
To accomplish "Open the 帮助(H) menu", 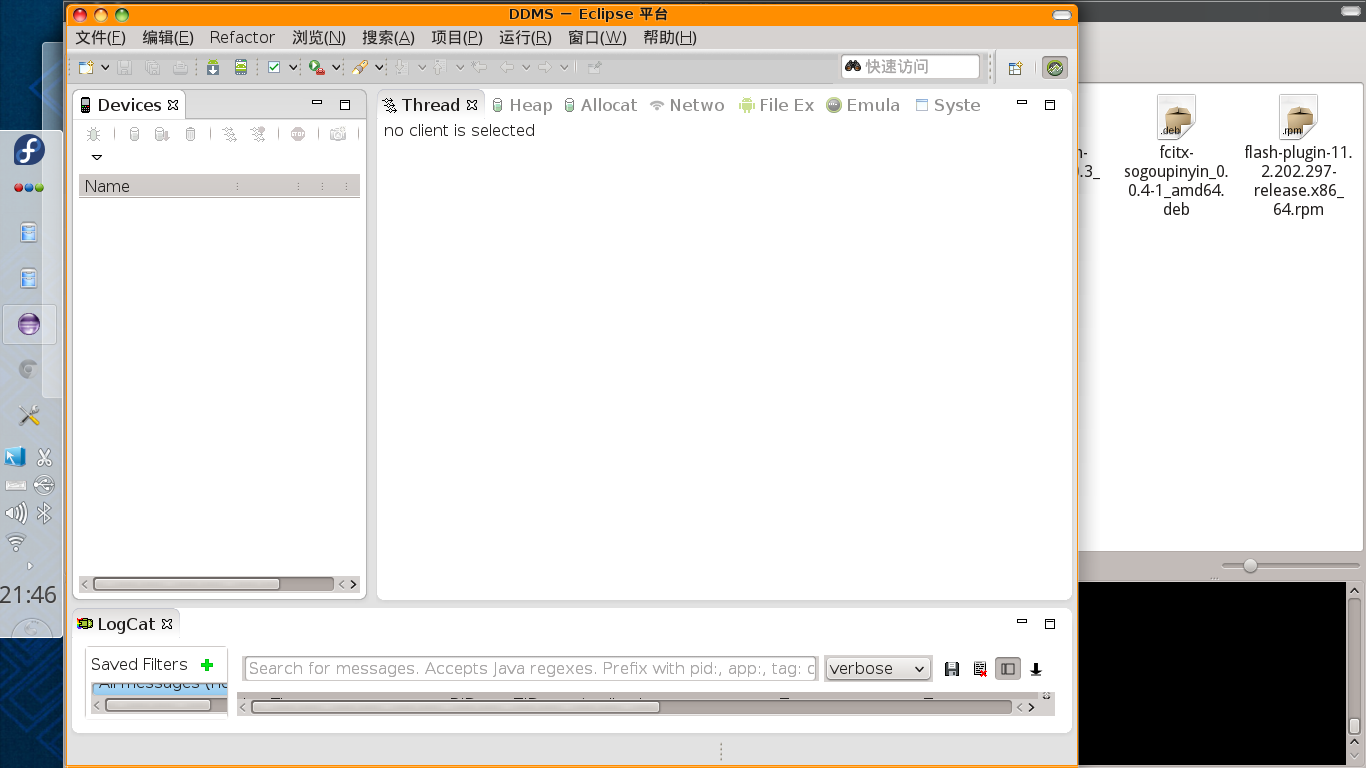I will 670,38.
